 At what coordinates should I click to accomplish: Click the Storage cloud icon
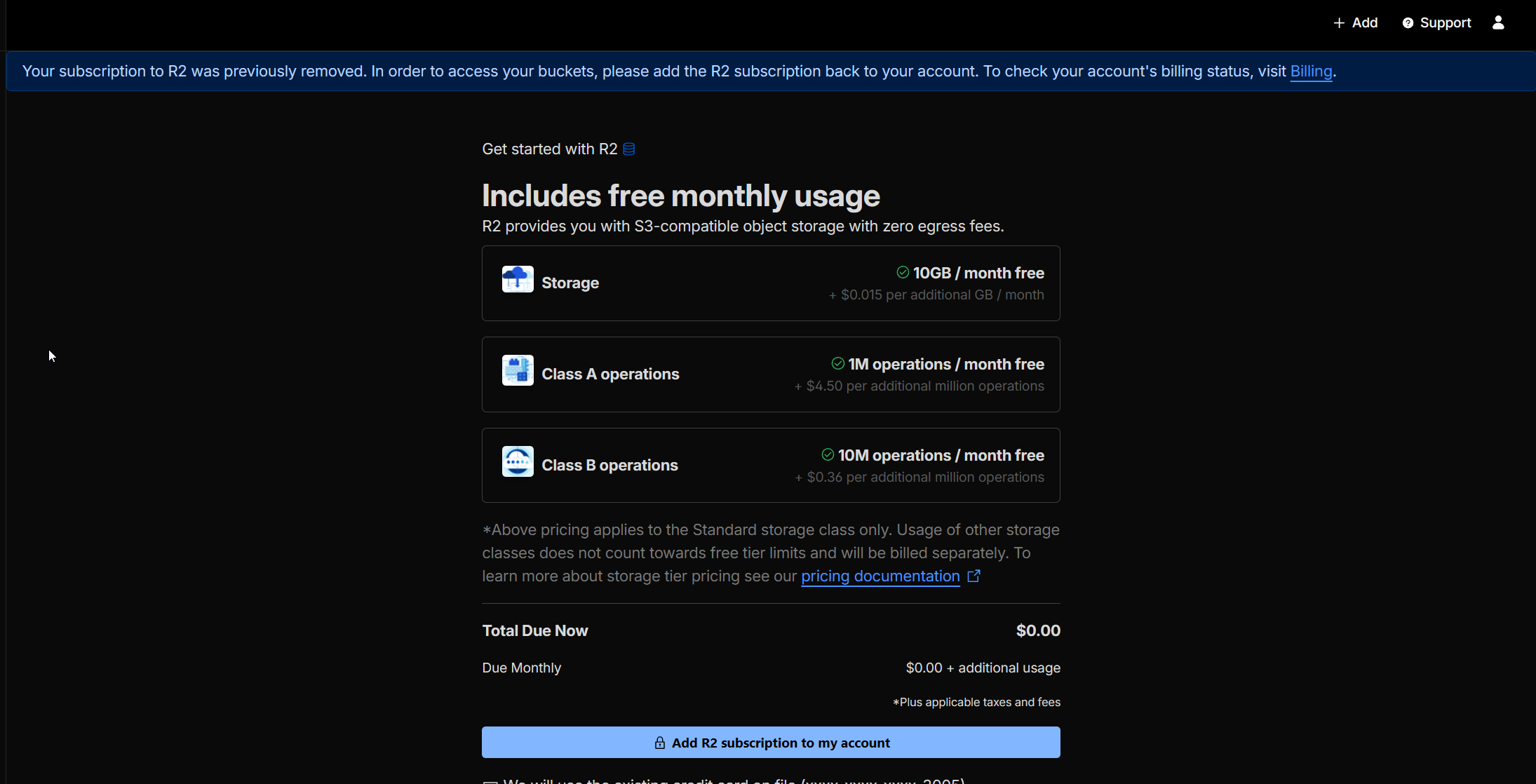(x=518, y=279)
